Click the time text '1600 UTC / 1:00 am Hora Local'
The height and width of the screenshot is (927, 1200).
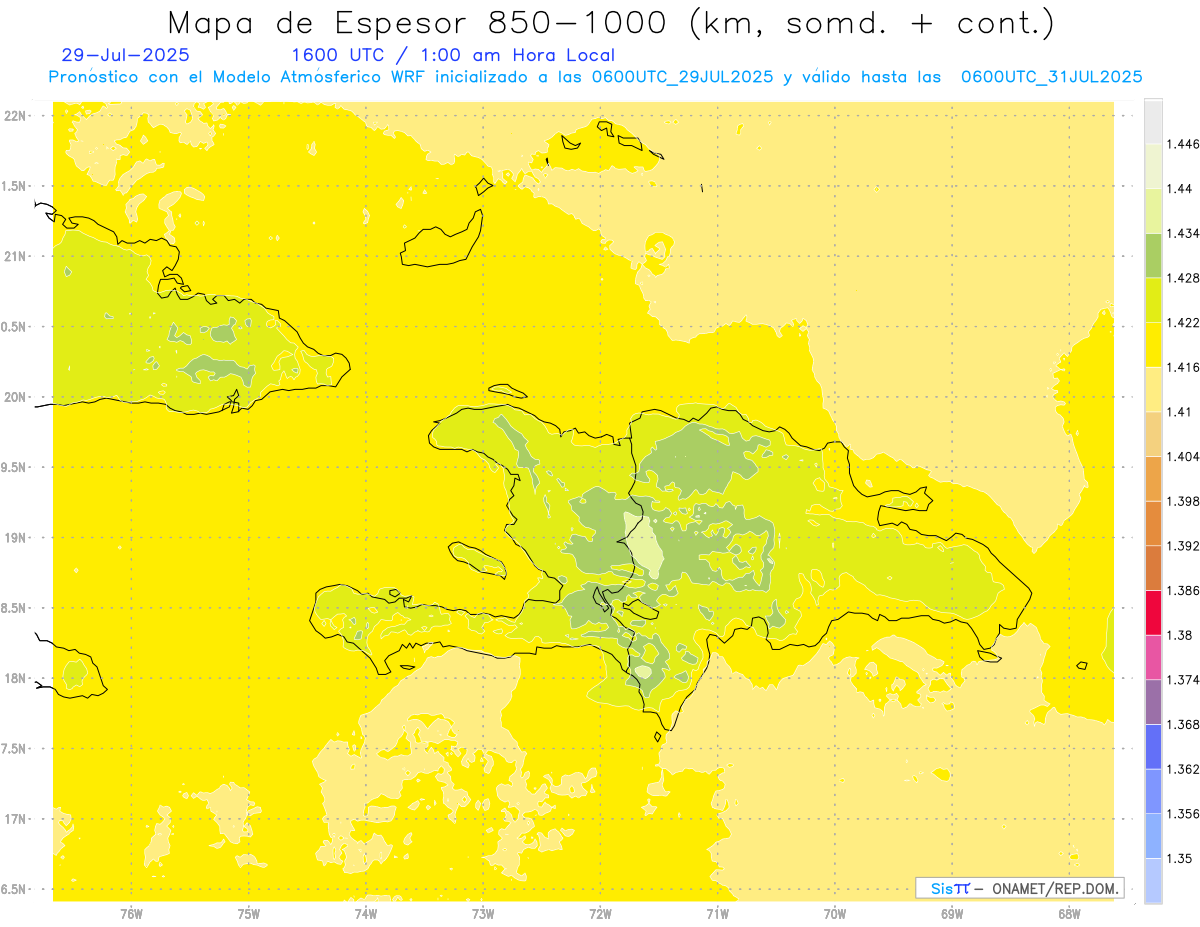pos(453,55)
